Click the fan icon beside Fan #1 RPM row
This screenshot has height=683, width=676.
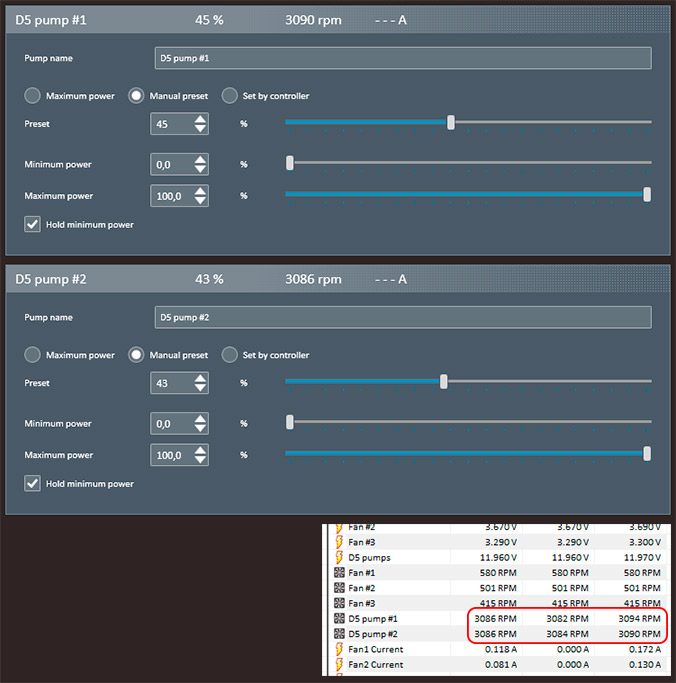pyautogui.click(x=339, y=572)
